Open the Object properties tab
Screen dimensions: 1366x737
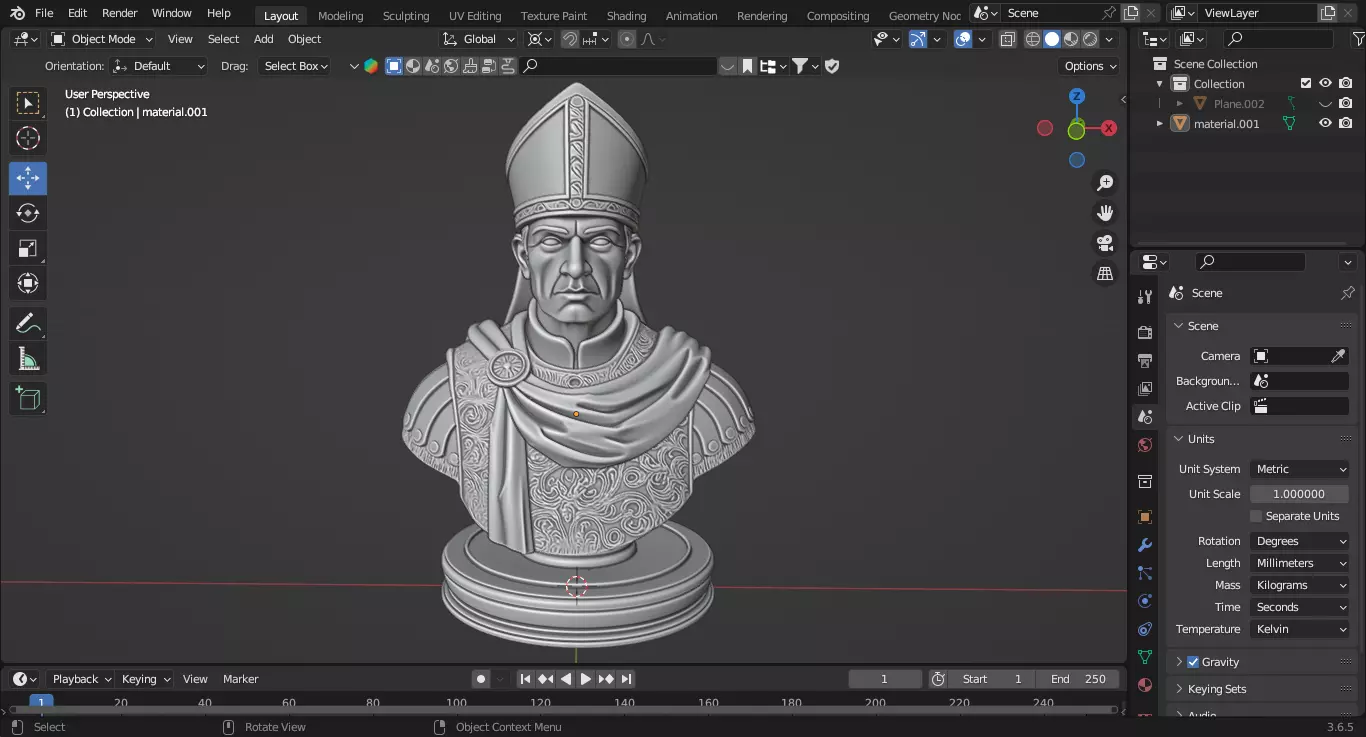click(1145, 517)
